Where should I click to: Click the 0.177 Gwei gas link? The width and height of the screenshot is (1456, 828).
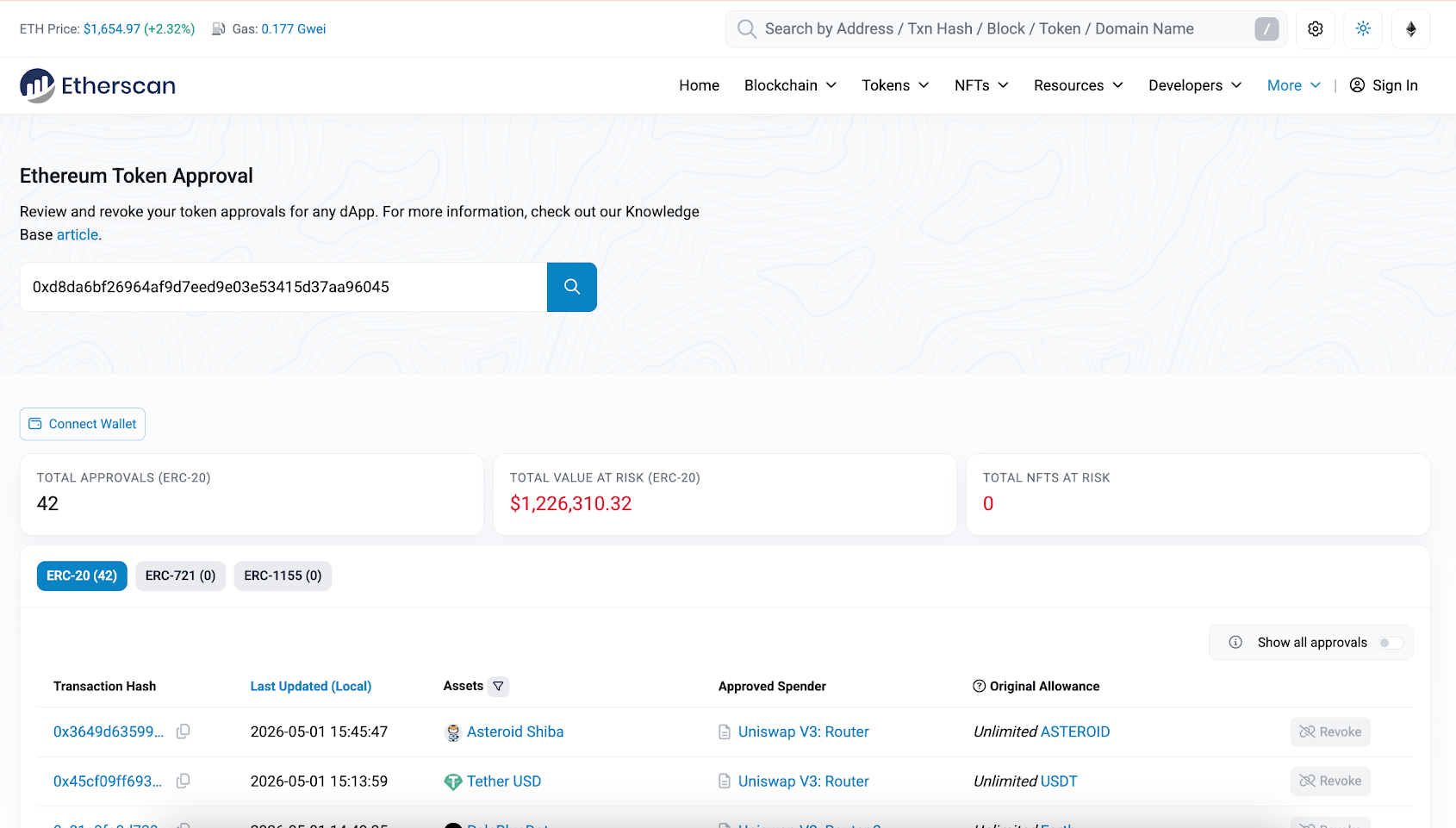click(x=294, y=29)
